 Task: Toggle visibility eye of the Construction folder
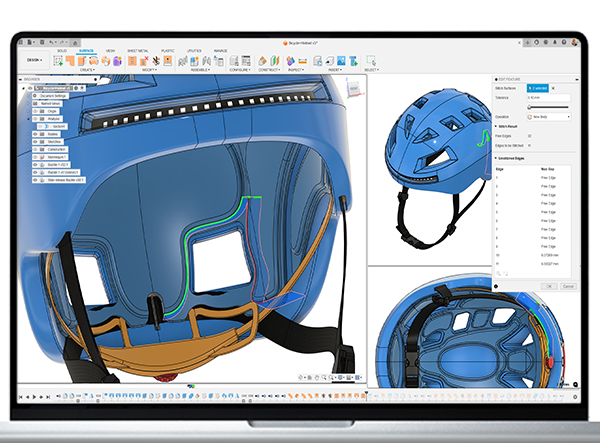pyautogui.click(x=35, y=149)
